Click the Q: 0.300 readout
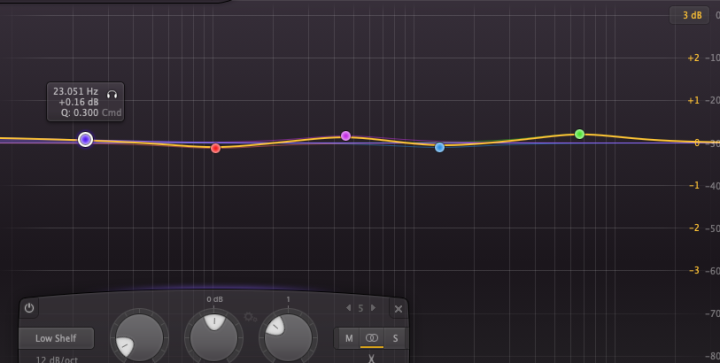Viewport: 720px width, 363px height. click(79, 112)
